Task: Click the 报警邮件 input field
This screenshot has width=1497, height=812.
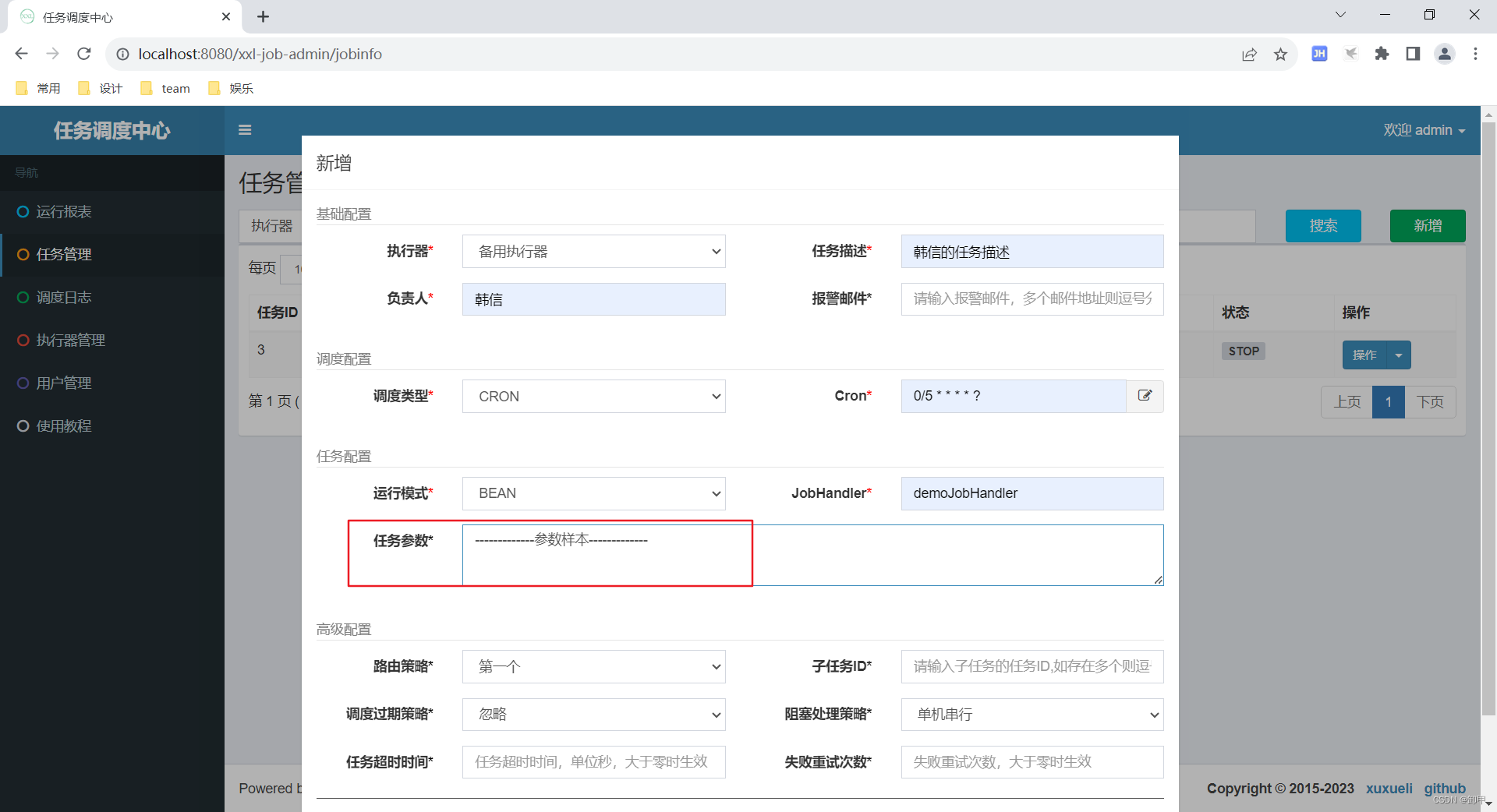Action: coord(1032,299)
